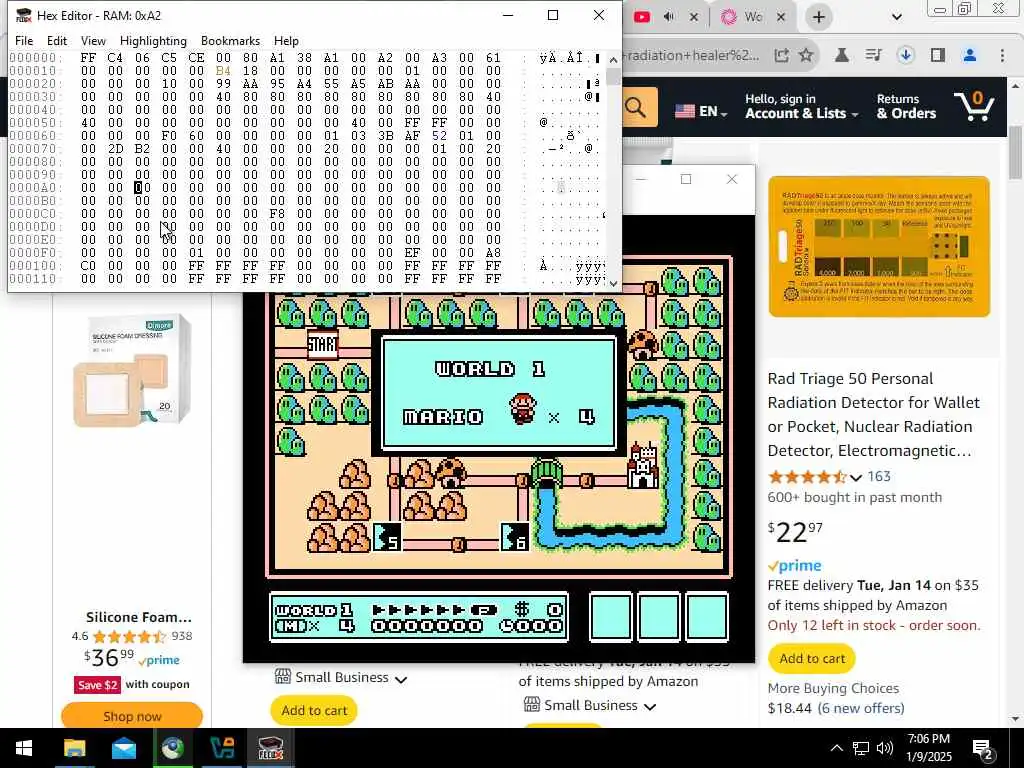The image size is (1024, 768).
Task: Go to Amazon Returns & Orders
Action: (906, 106)
